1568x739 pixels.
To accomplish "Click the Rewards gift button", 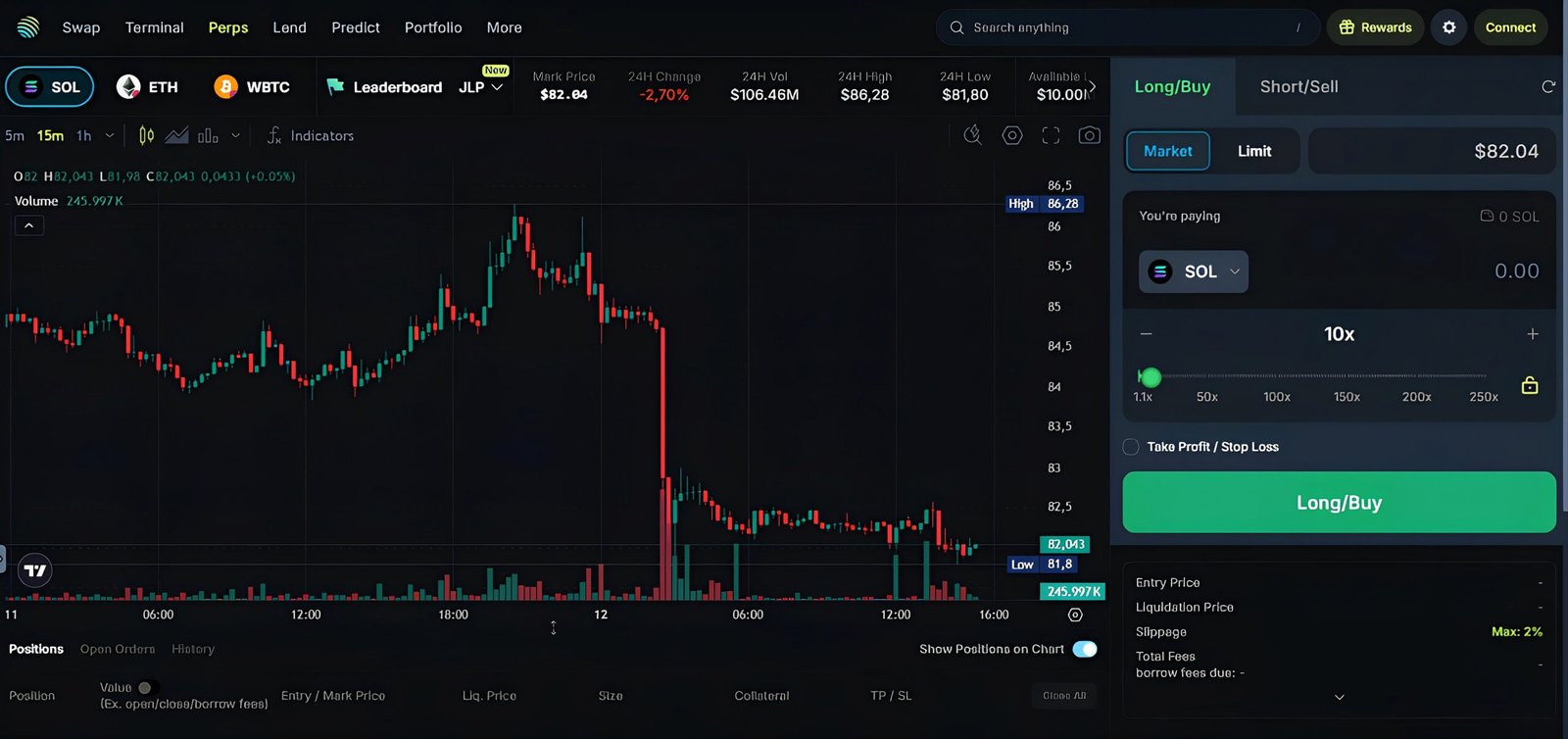I will click(1375, 27).
